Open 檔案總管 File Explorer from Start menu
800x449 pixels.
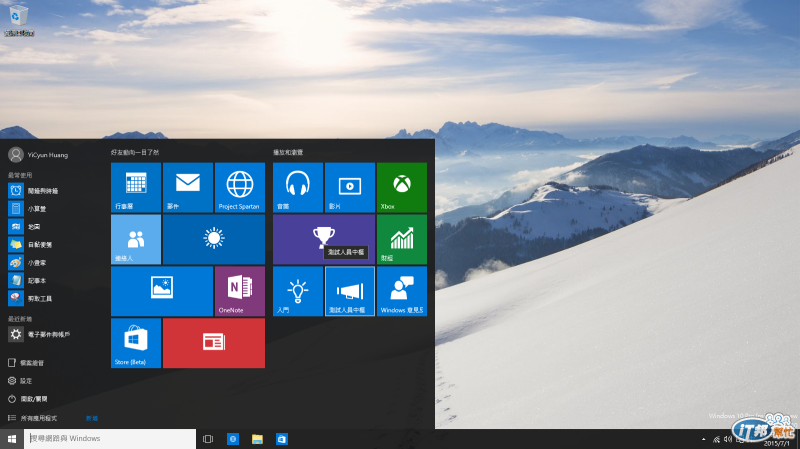pos(26,363)
